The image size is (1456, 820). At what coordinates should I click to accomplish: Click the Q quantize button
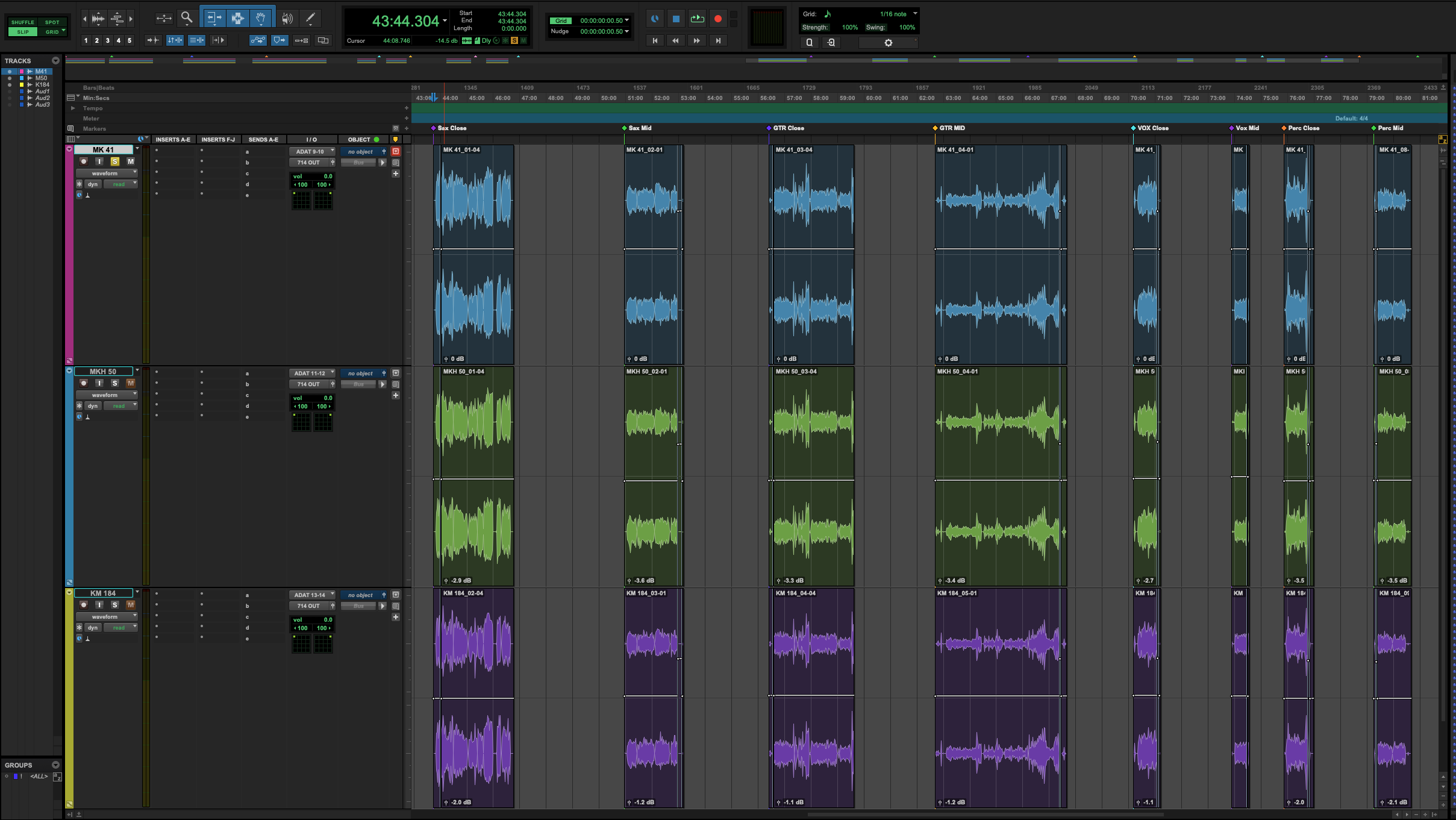tap(809, 42)
